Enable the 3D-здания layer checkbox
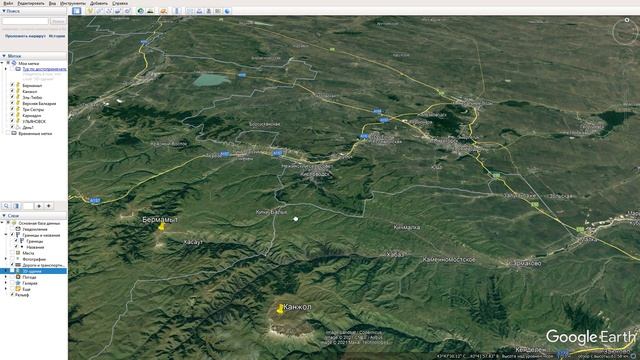This screenshot has height=360, width=640. coord(12,271)
